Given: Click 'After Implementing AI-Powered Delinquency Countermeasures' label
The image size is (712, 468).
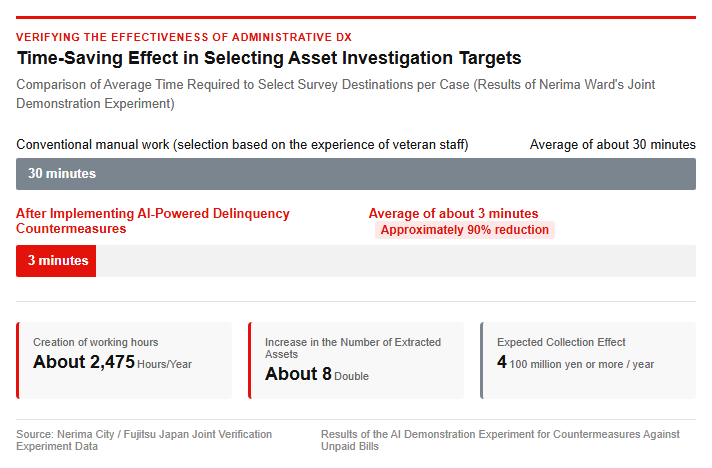Looking at the screenshot, I should click(153, 221).
